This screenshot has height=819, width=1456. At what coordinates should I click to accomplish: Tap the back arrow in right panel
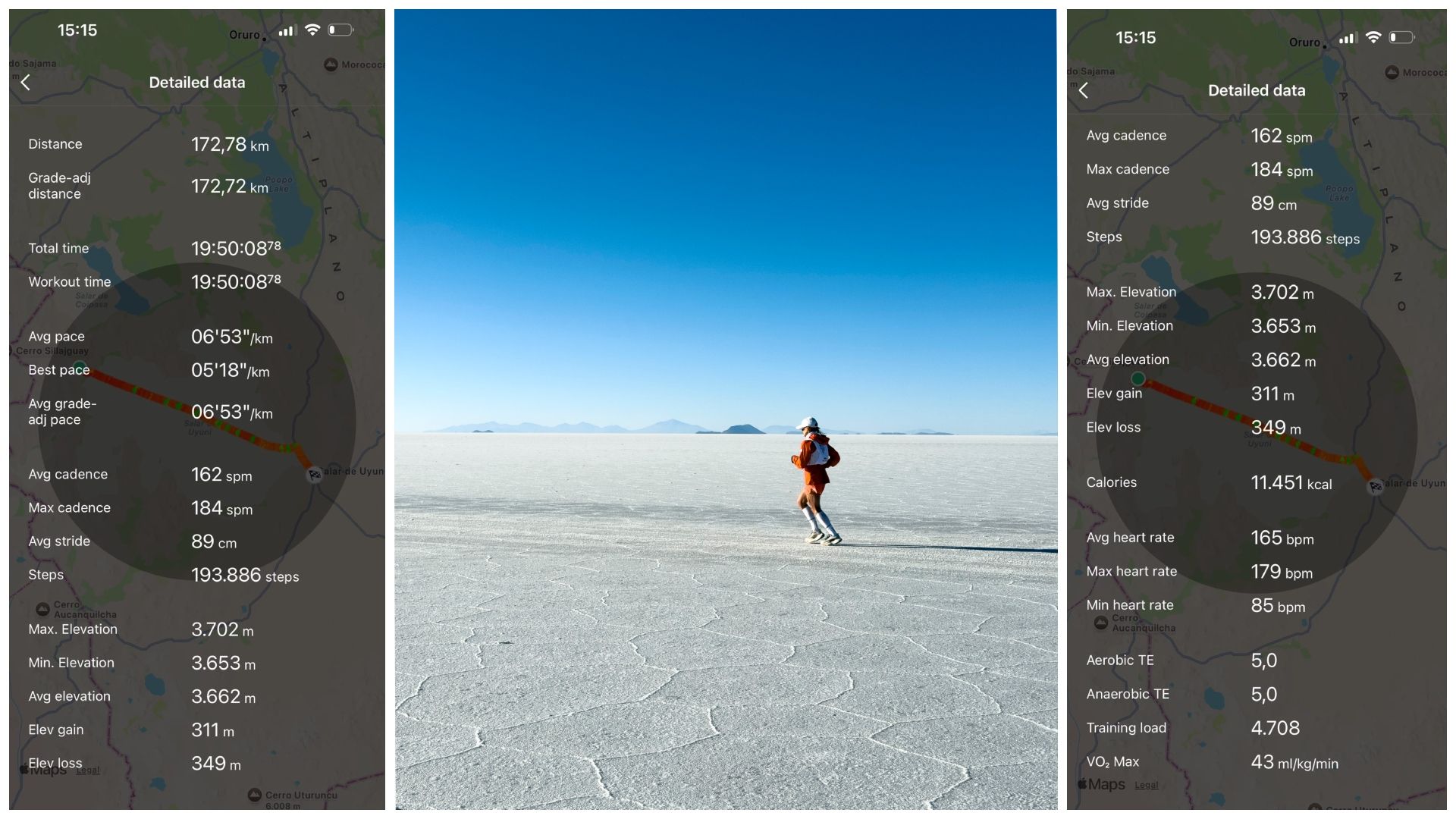(x=1084, y=90)
